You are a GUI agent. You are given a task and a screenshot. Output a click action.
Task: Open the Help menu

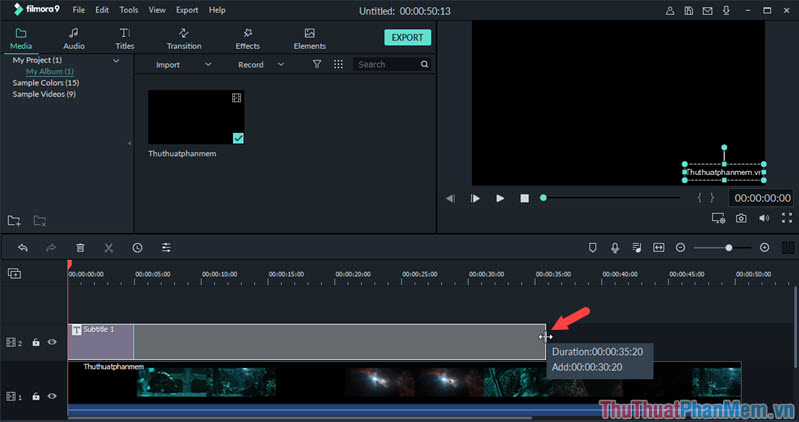(x=217, y=10)
